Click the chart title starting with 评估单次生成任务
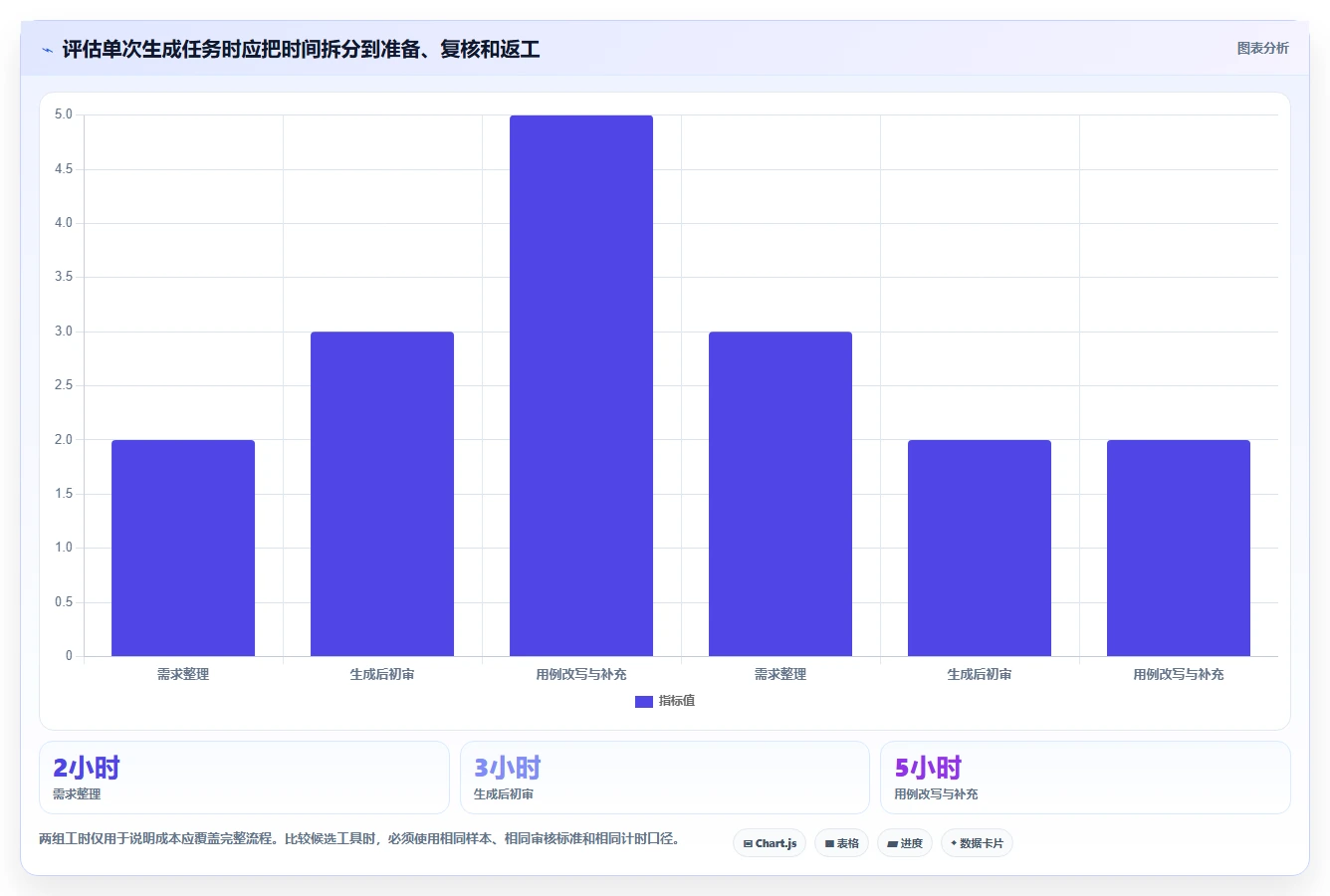Screen dimensions: 1330x896 pos(301,50)
